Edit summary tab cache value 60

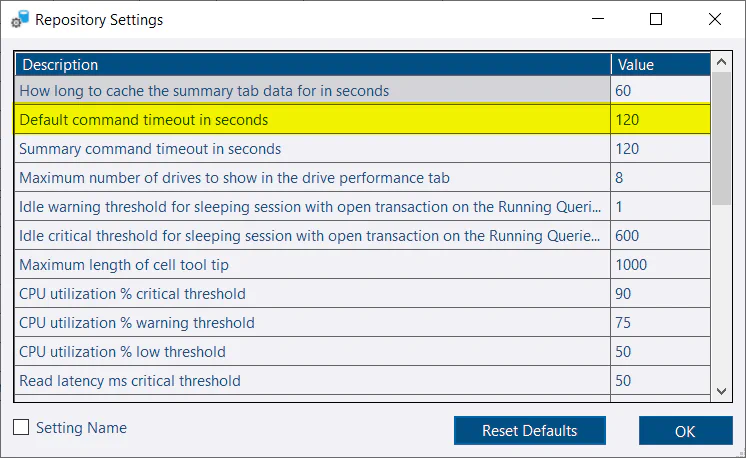click(x=660, y=91)
